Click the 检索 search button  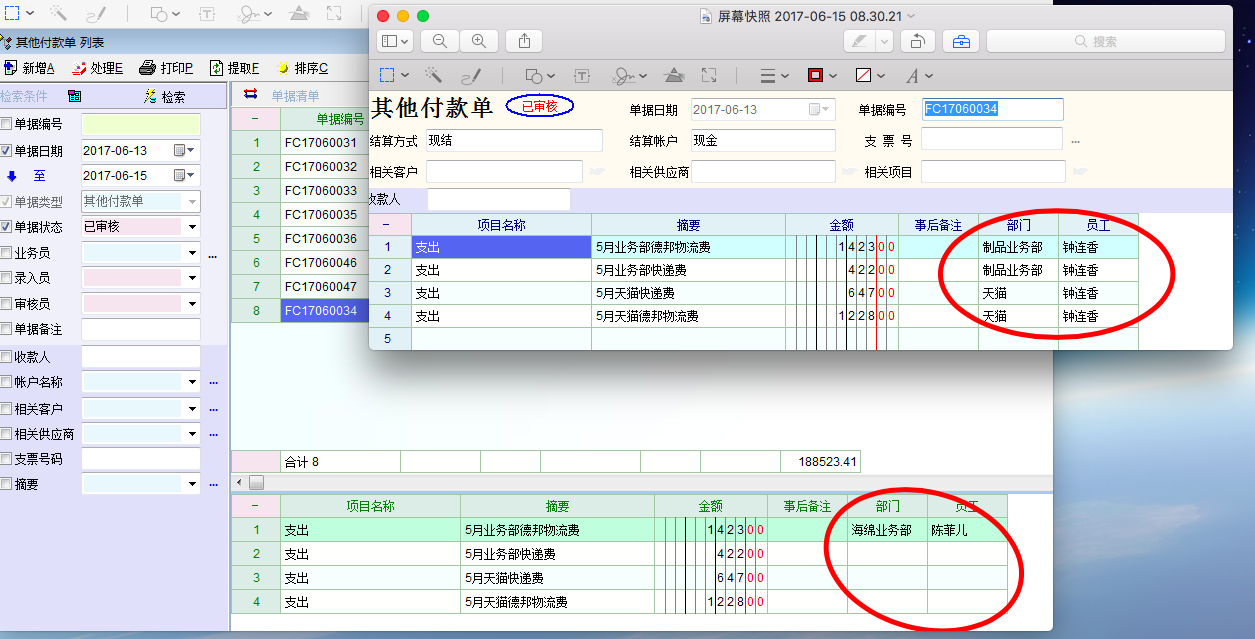(x=165, y=97)
